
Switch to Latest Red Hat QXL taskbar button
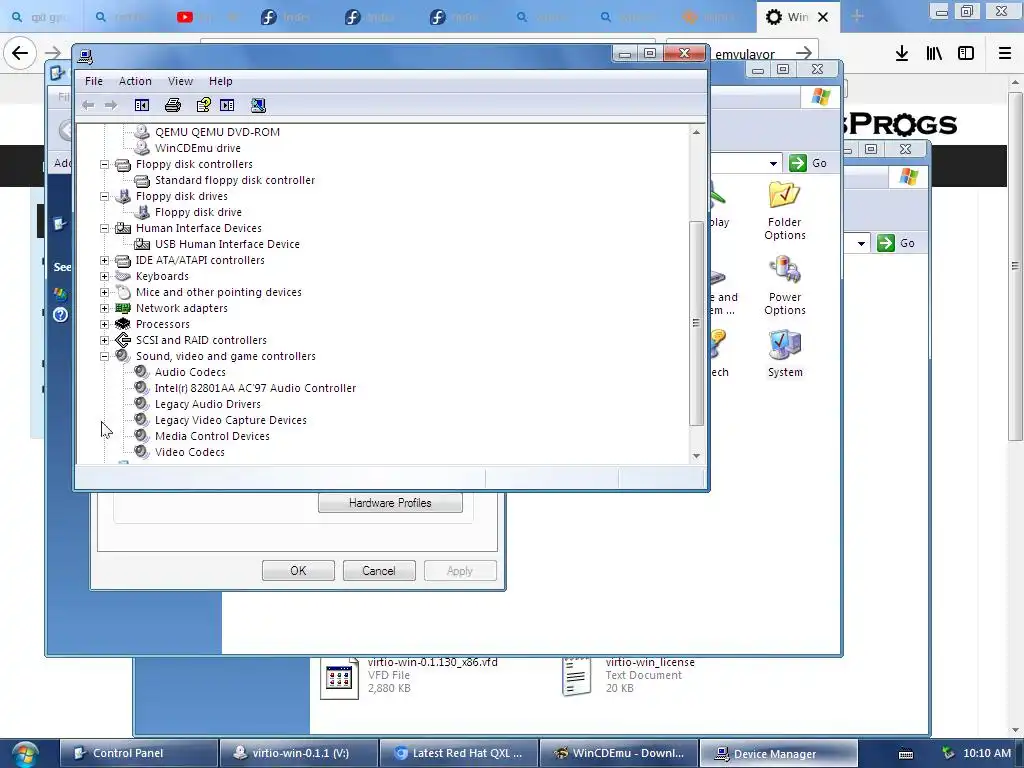(459, 753)
